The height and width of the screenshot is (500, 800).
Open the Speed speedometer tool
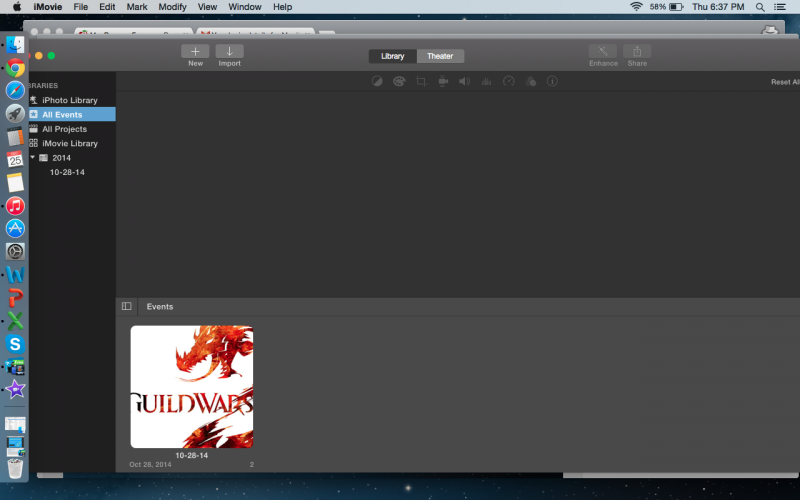click(509, 81)
